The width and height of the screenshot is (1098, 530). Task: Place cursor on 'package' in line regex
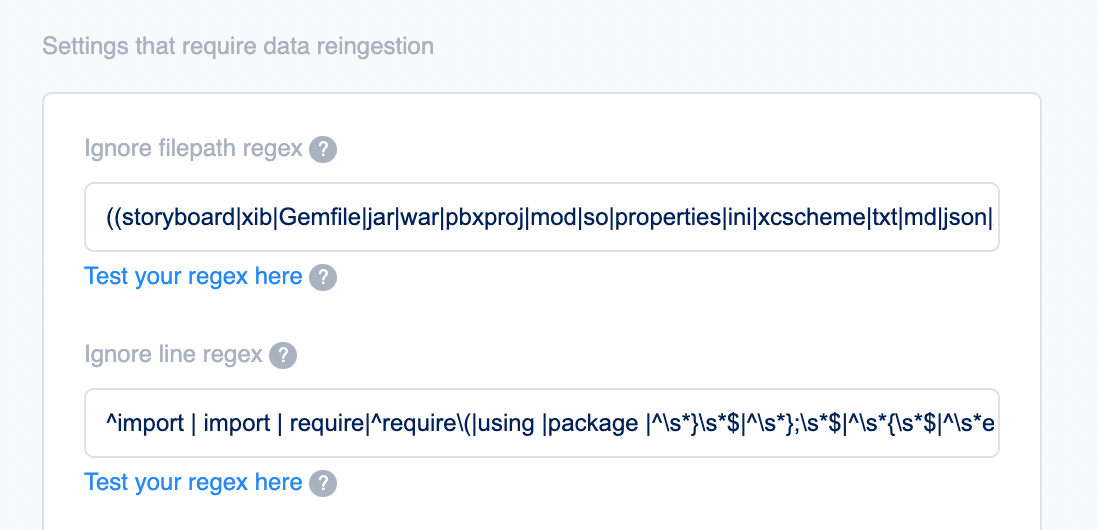(x=589, y=424)
